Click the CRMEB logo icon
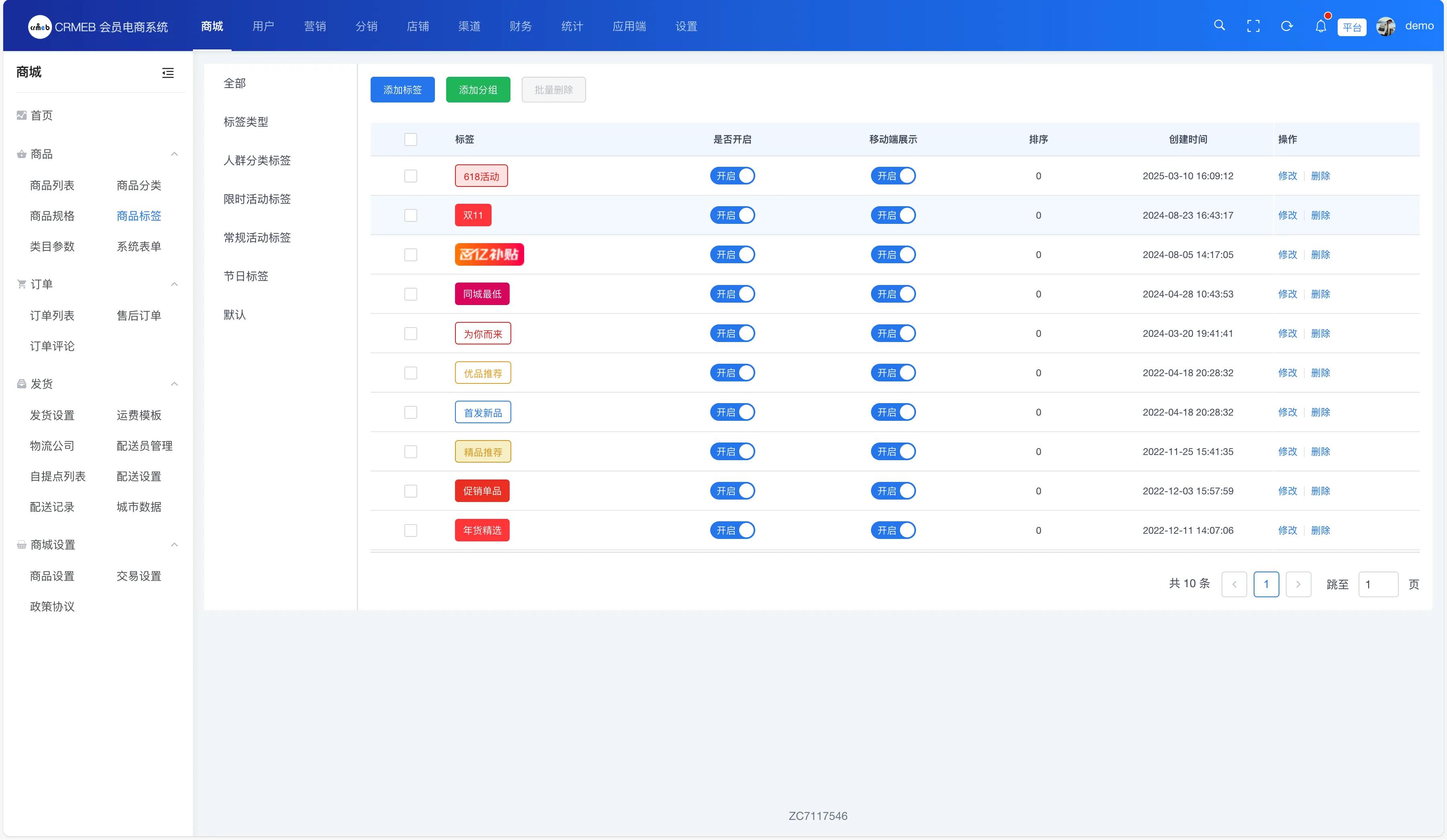Screen dimensions: 1447x840 coord(40,27)
